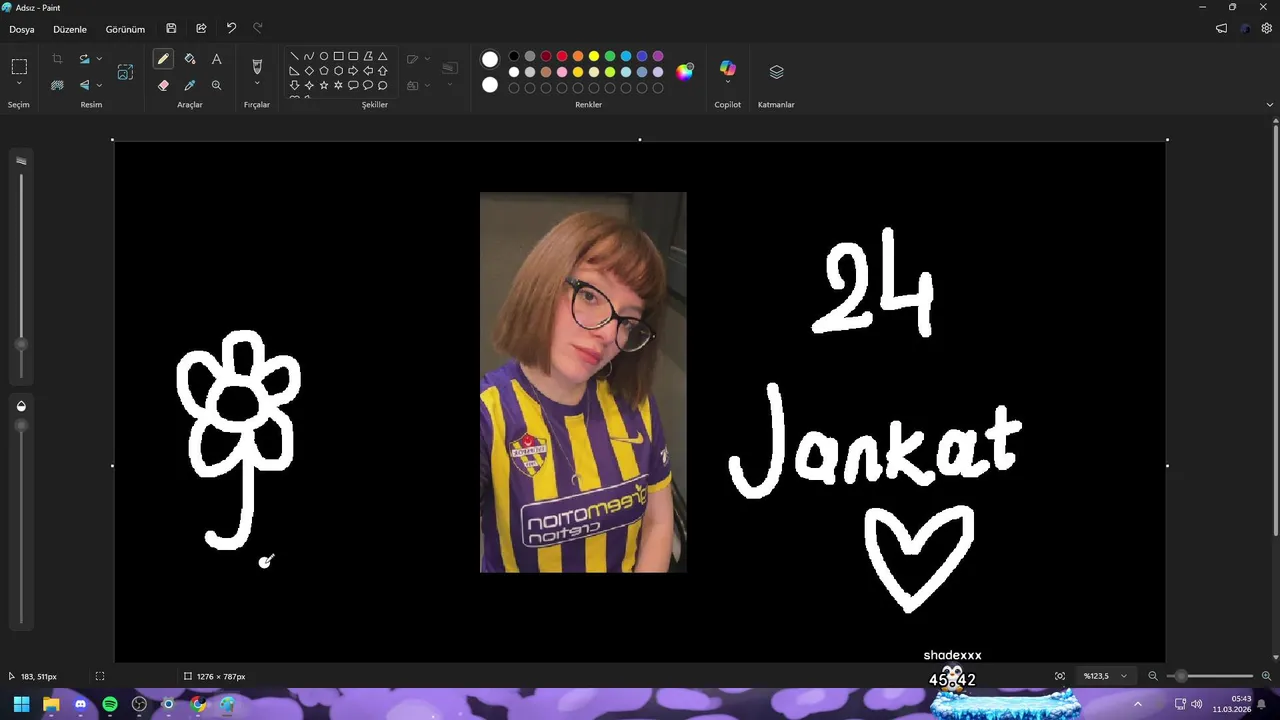Pick the green color swatch
The image size is (1280, 720).
click(610, 56)
